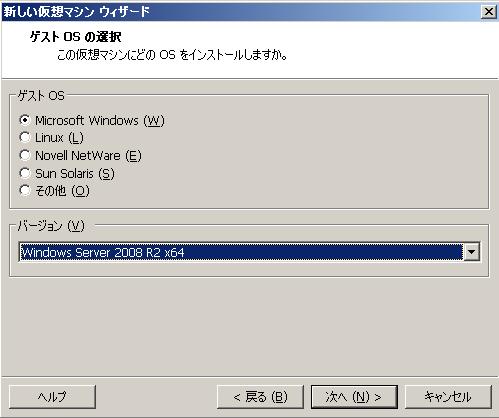The width and height of the screenshot is (499, 418).
Task: Click the Linux (L) label text
Action: [59, 138]
